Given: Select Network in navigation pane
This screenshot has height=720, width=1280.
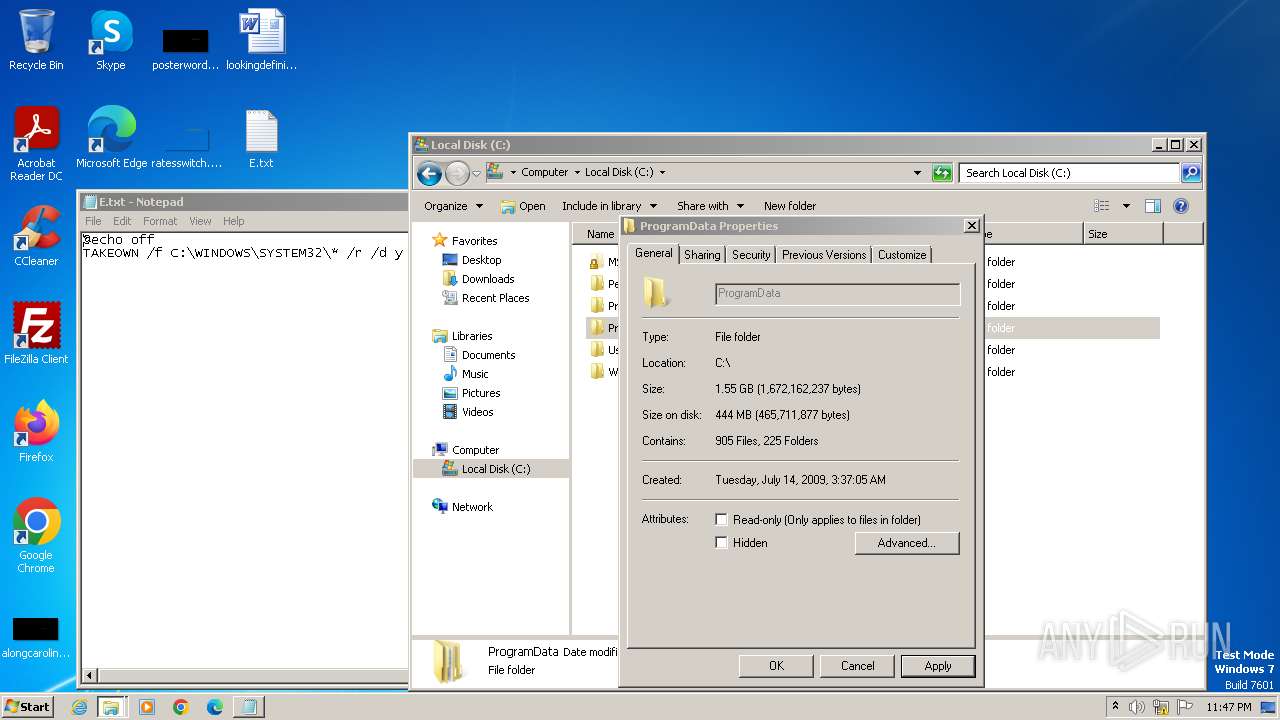Looking at the screenshot, I should coord(472,507).
